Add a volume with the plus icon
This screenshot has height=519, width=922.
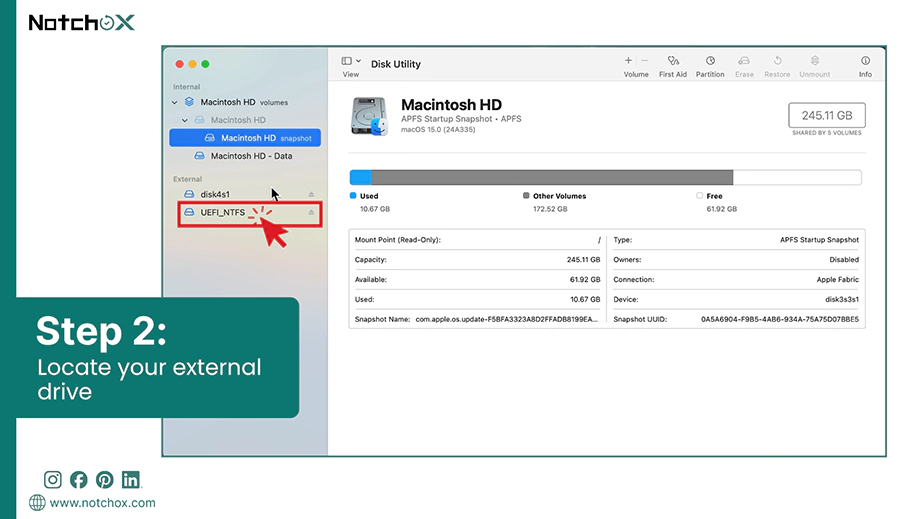(x=628, y=61)
